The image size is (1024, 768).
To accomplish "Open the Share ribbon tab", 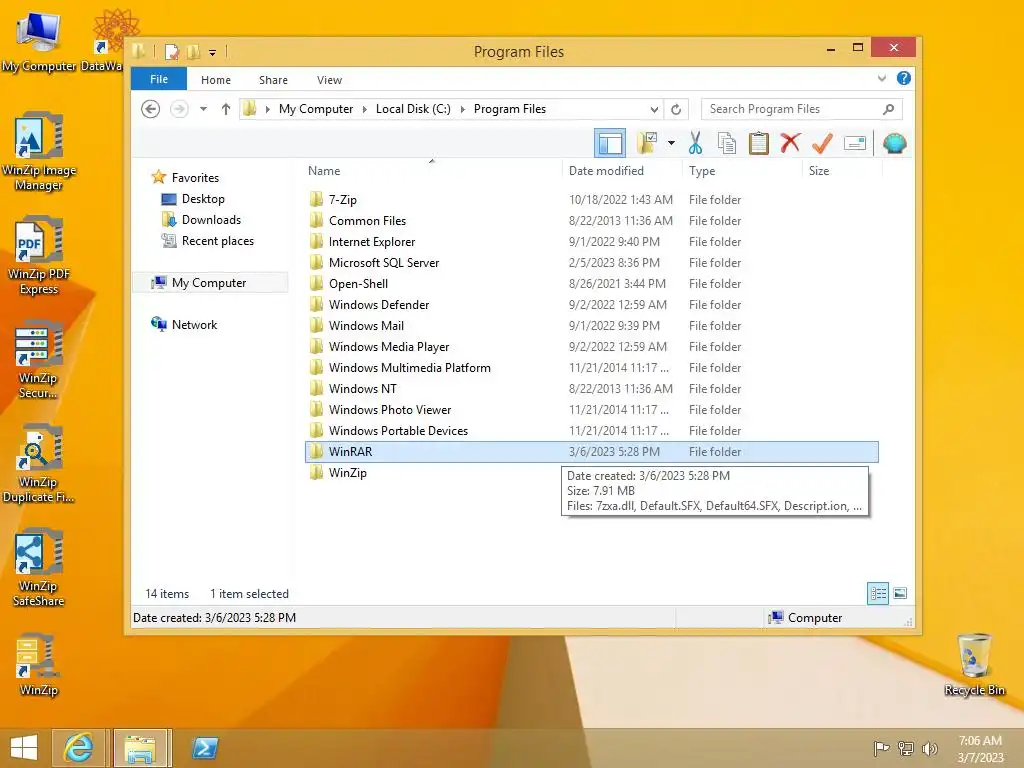I will 273,80.
